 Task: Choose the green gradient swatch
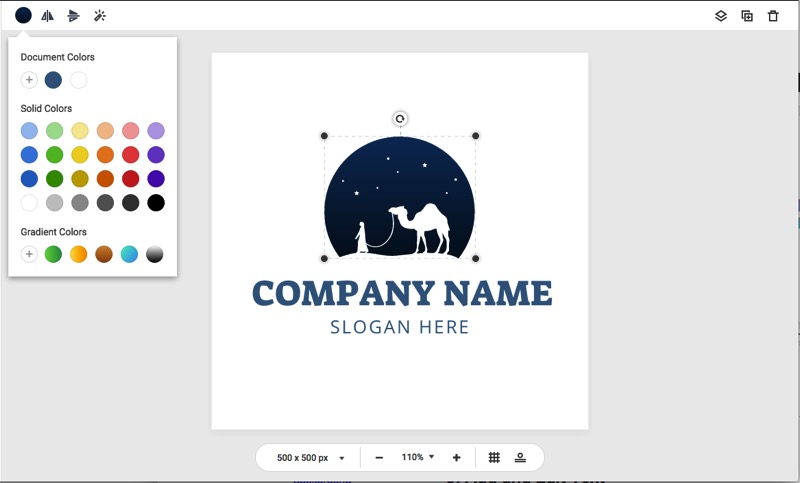[x=54, y=254]
